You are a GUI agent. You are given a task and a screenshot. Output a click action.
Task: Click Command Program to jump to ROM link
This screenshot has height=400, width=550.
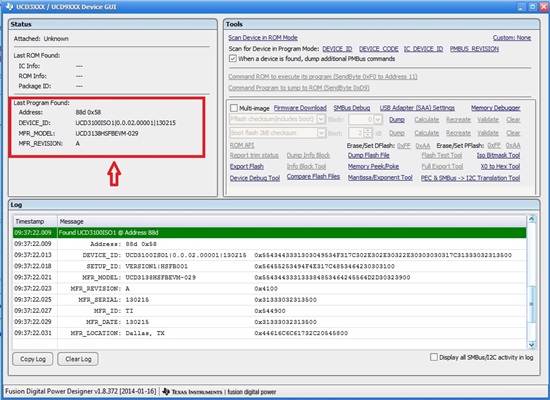pos(299,88)
